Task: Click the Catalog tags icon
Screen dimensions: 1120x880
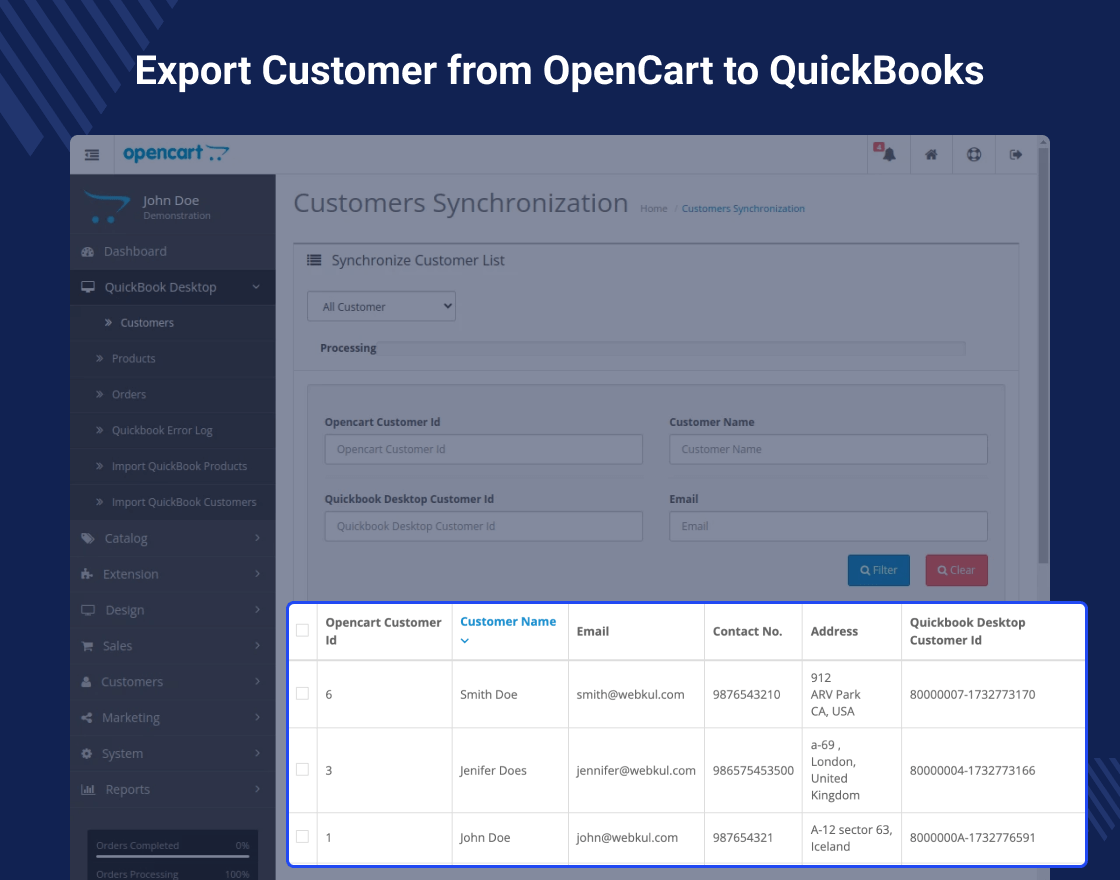Action: tap(88, 539)
